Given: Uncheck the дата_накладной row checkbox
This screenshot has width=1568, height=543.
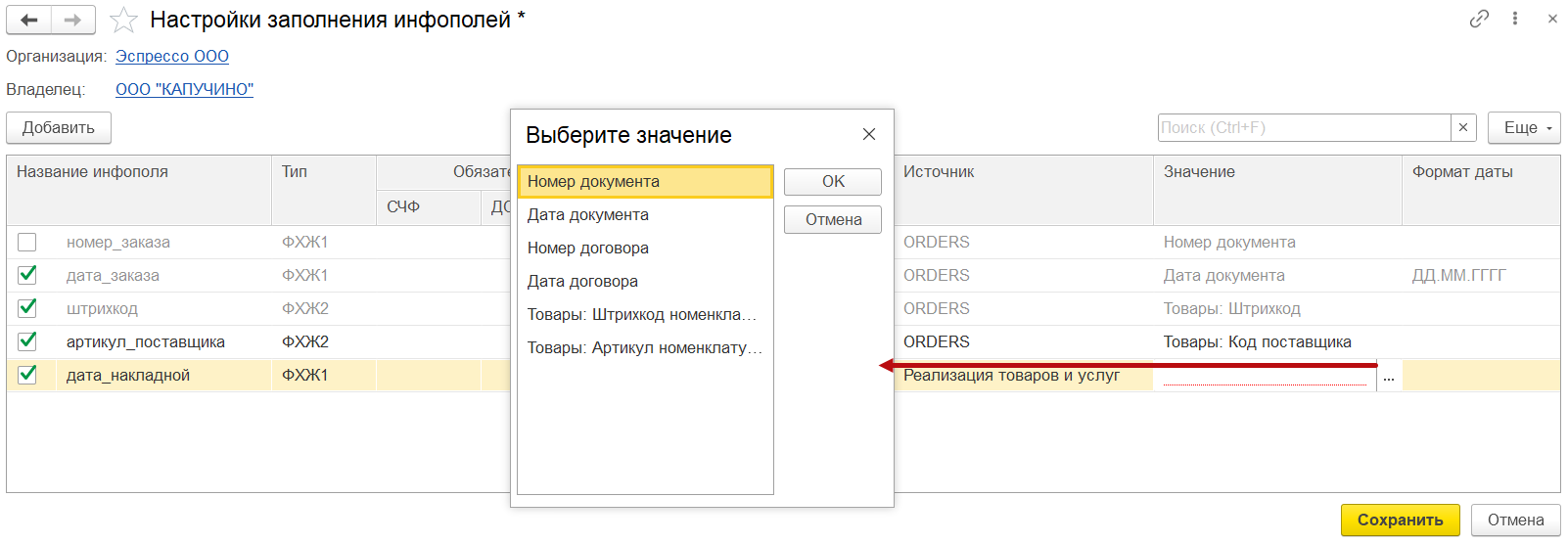Looking at the screenshot, I should click(x=27, y=375).
